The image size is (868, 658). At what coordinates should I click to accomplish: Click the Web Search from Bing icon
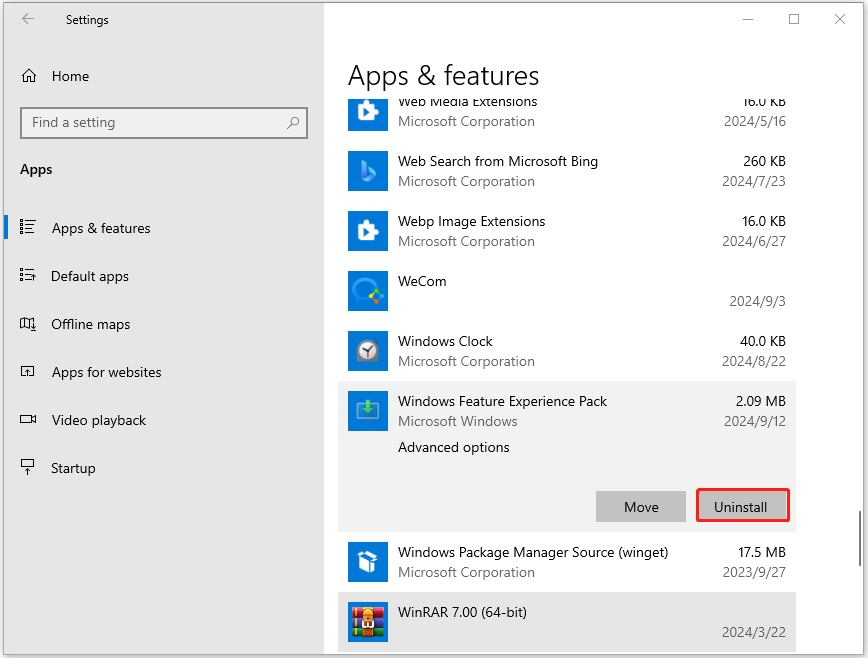(x=368, y=171)
